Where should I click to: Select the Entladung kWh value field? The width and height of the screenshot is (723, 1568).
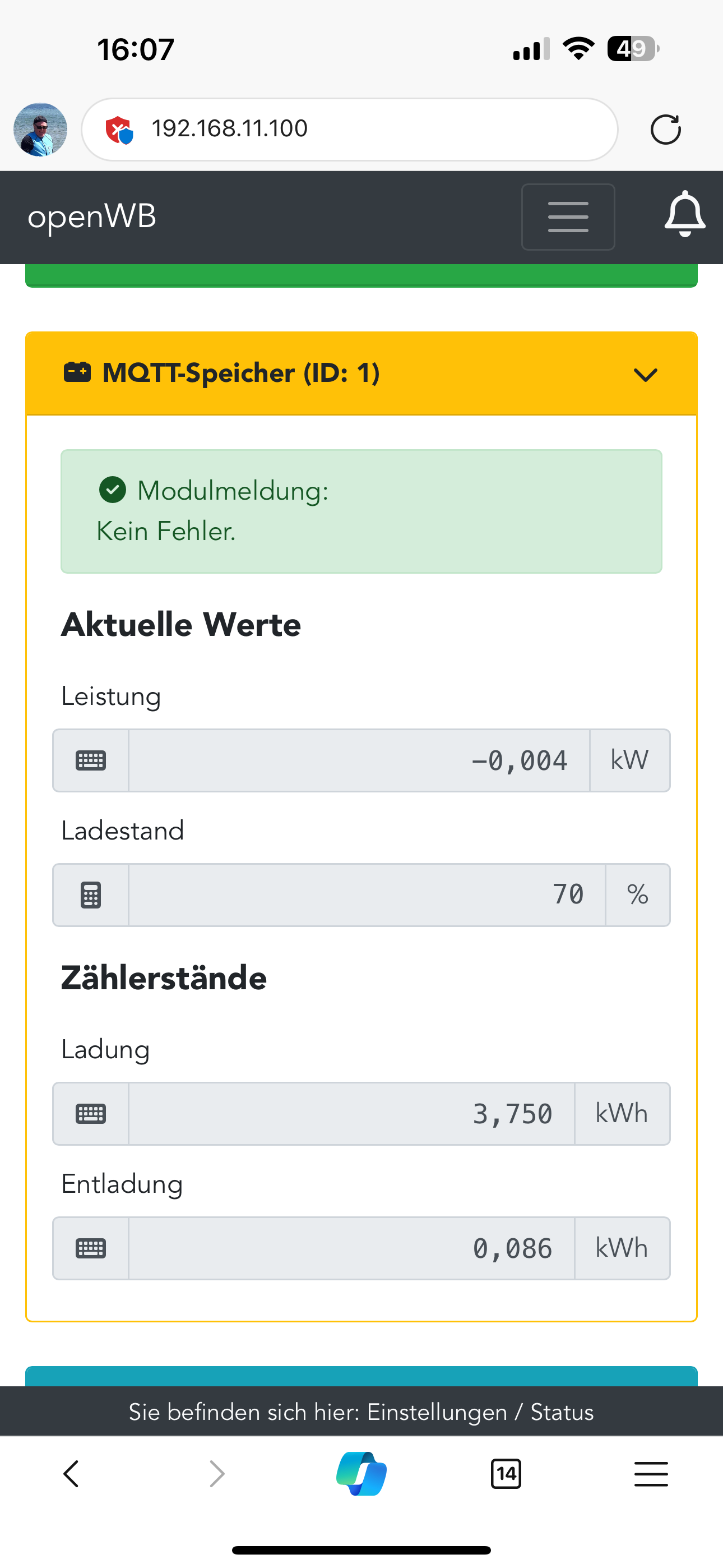pos(351,1248)
